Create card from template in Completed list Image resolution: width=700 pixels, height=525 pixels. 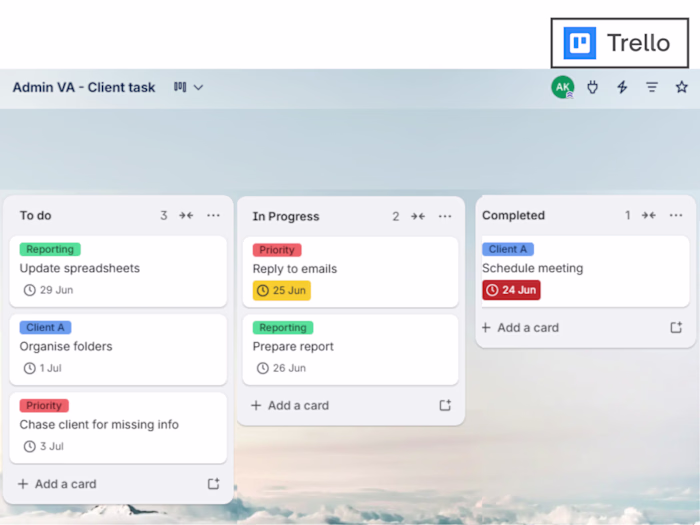coord(676,328)
